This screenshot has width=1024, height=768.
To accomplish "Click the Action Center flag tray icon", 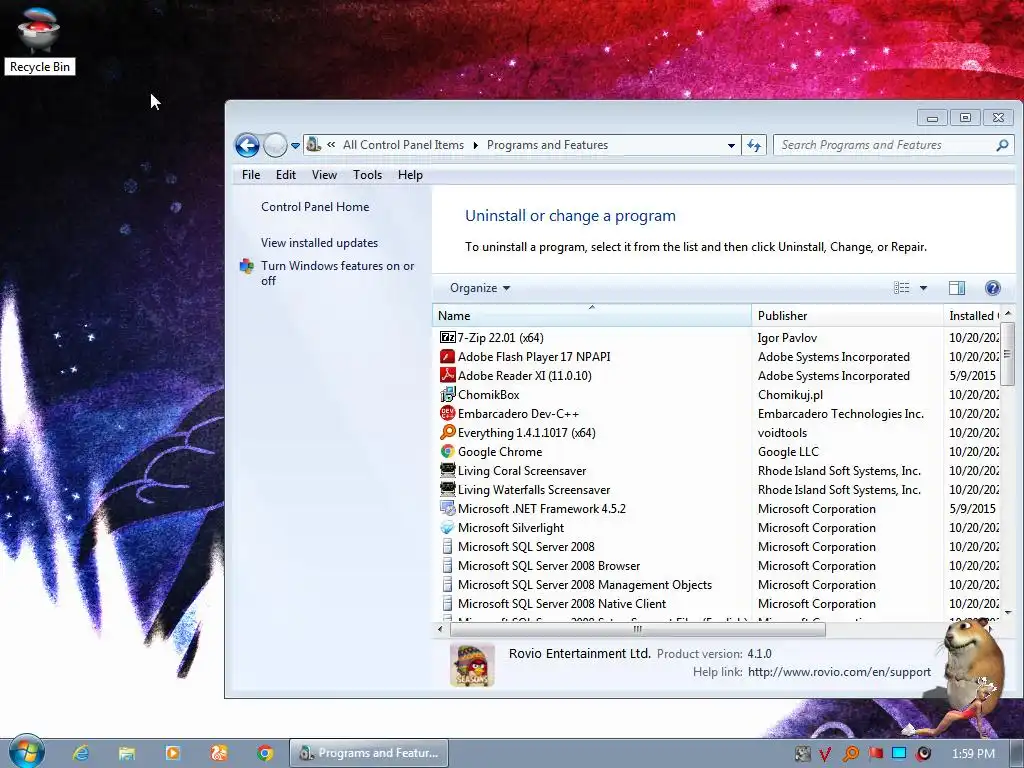I will pyautogui.click(x=875, y=754).
